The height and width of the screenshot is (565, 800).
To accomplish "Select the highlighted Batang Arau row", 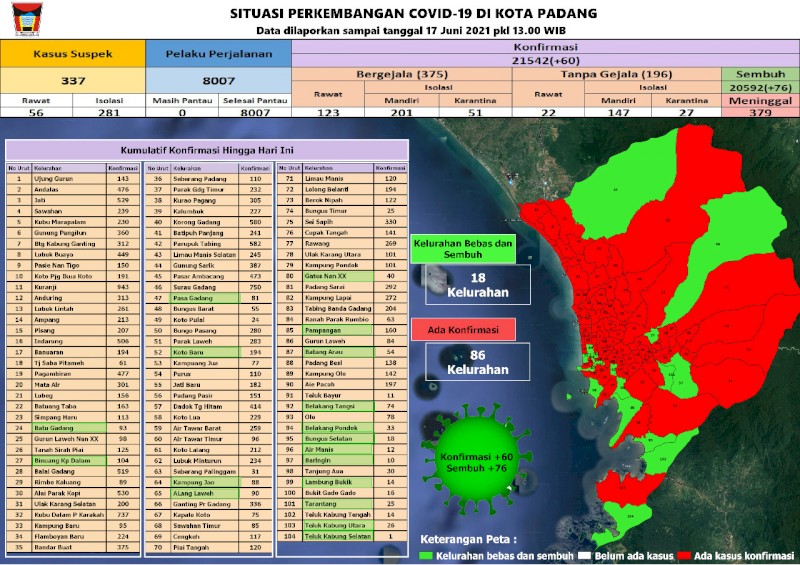I will tap(342, 352).
